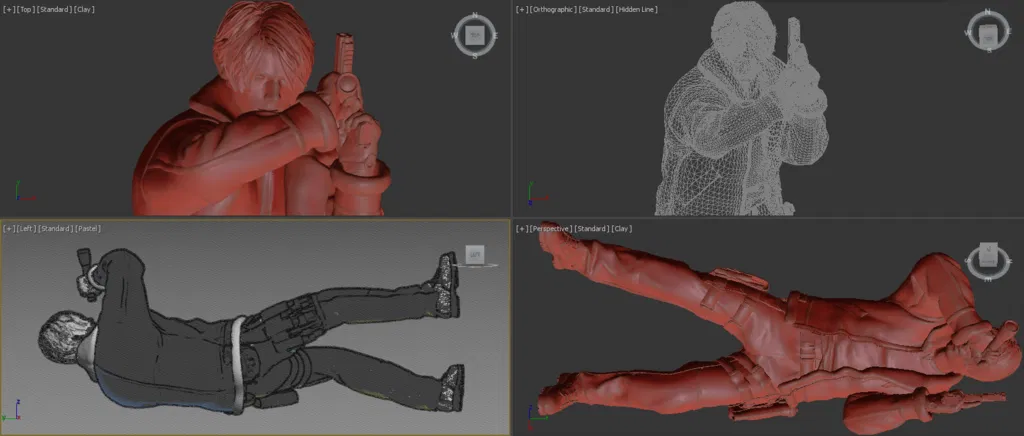
Task: Open the [+] menu of the Orthographic viewport
Action: point(520,10)
